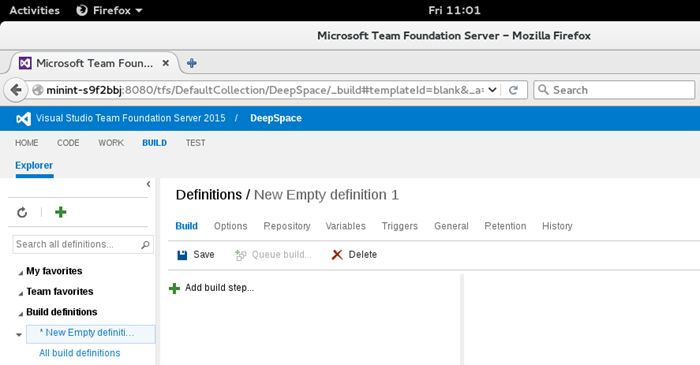This screenshot has height=365, width=700.
Task: Collapse Build definitions tree node
Action: (20, 313)
